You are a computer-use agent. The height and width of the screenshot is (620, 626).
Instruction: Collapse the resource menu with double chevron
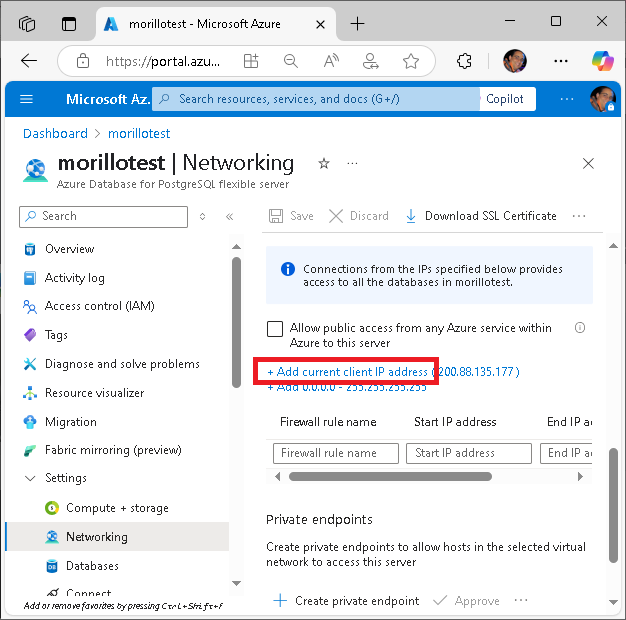point(229,216)
